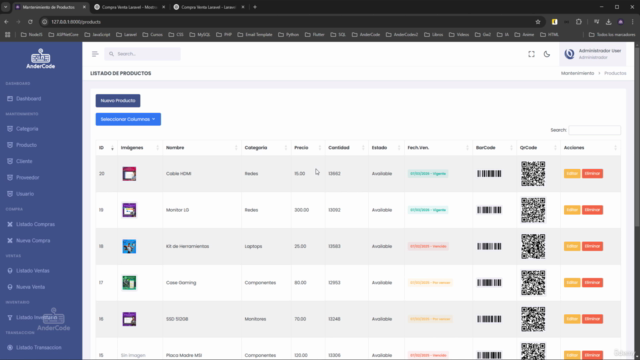The image size is (640, 360).
Task: Click Editar for Kit de Herramientas row
Action: pos(572,246)
